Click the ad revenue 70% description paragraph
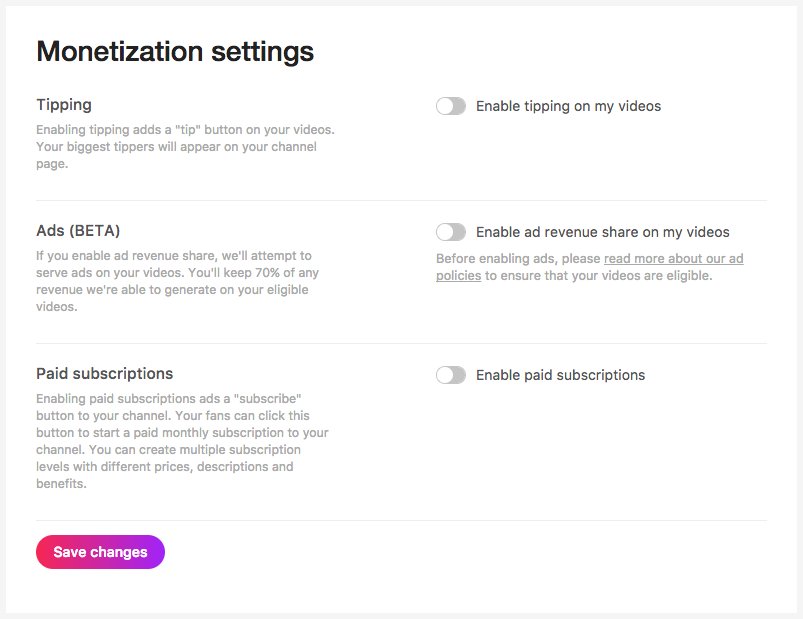Image resolution: width=803 pixels, height=619 pixels. pos(175,282)
